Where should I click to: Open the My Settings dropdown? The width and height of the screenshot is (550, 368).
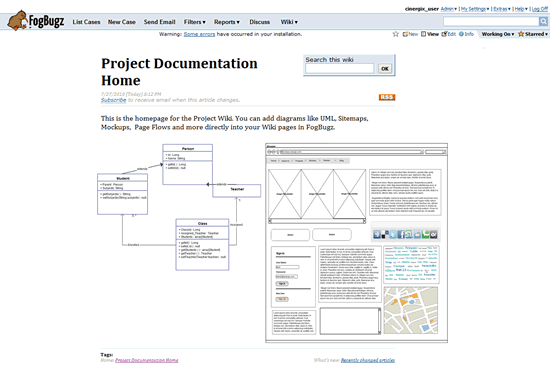point(475,9)
